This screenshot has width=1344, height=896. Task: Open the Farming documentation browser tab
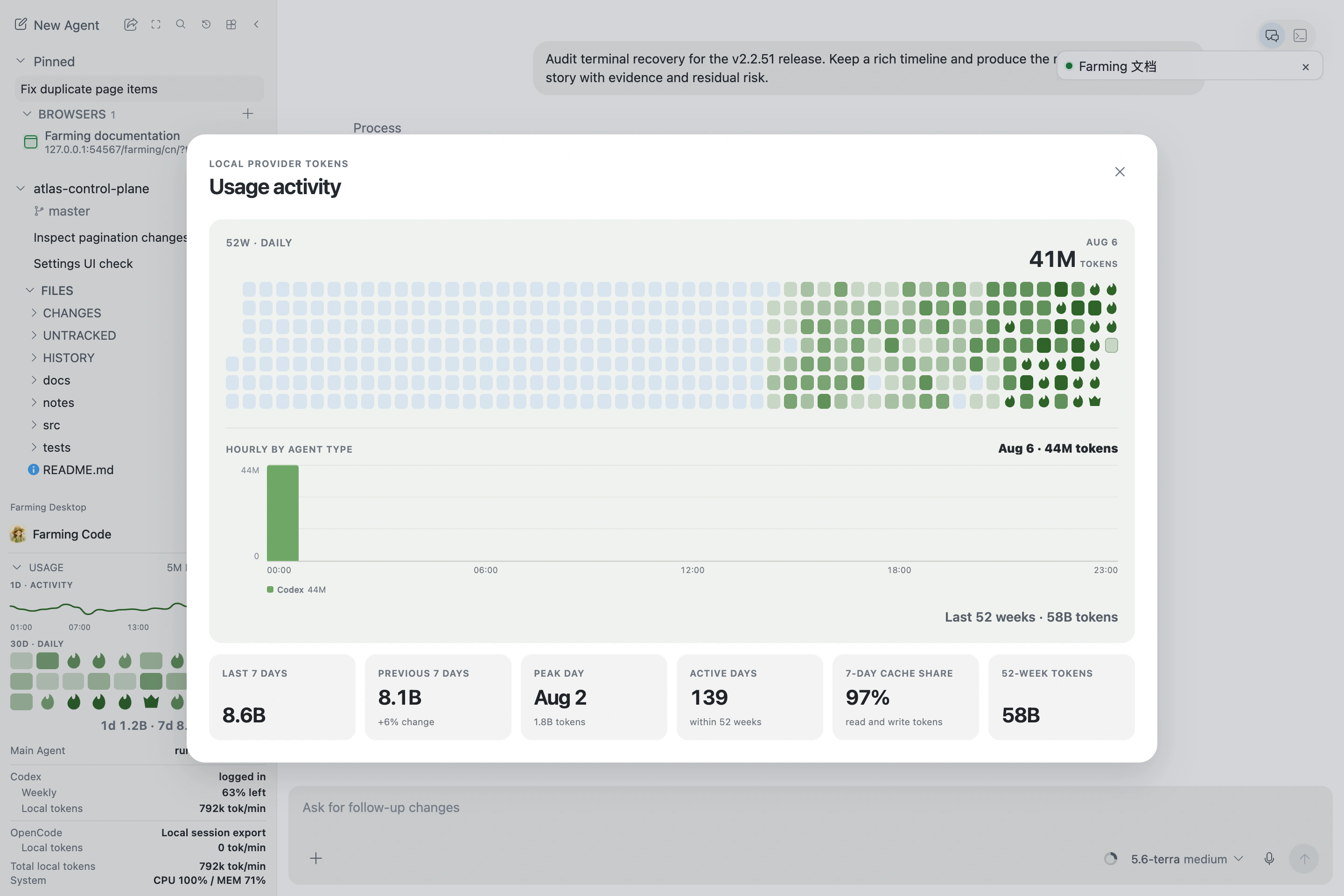[112, 142]
